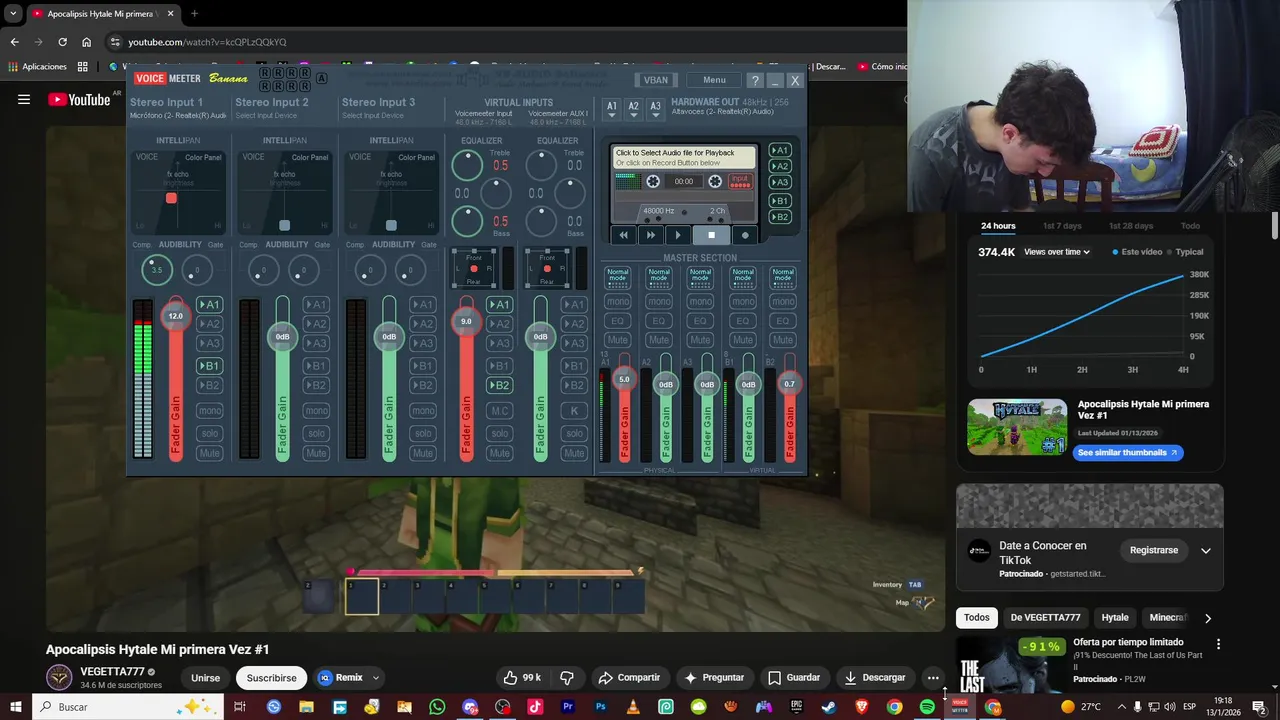Enable mono on Stereo Input 3
The height and width of the screenshot is (720, 1280).
click(x=423, y=411)
